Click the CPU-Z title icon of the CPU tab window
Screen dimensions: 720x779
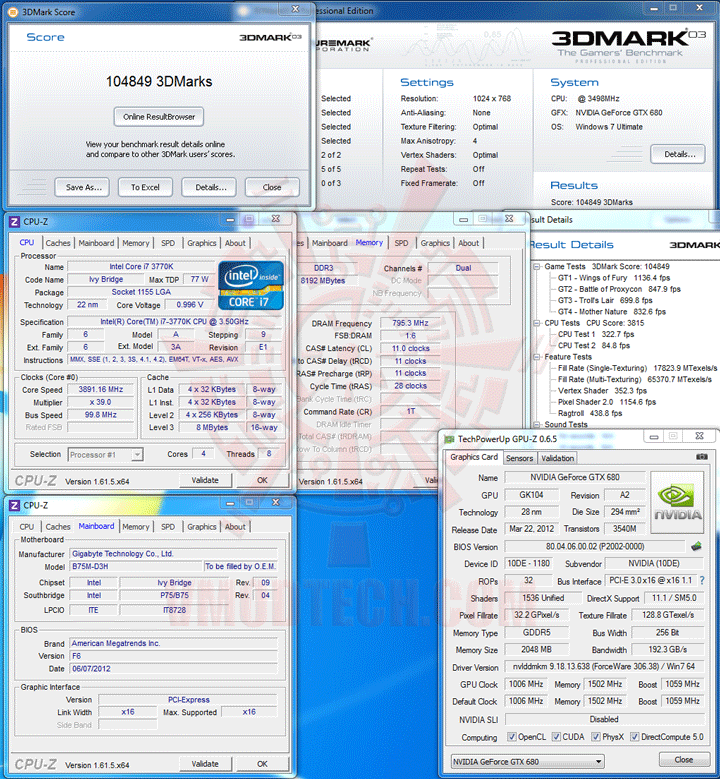pyautogui.click(x=14, y=222)
